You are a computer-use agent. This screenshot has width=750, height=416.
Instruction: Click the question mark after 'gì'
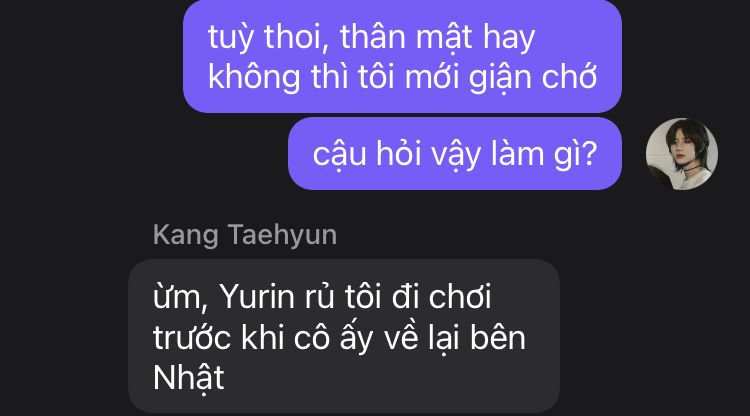click(589, 153)
